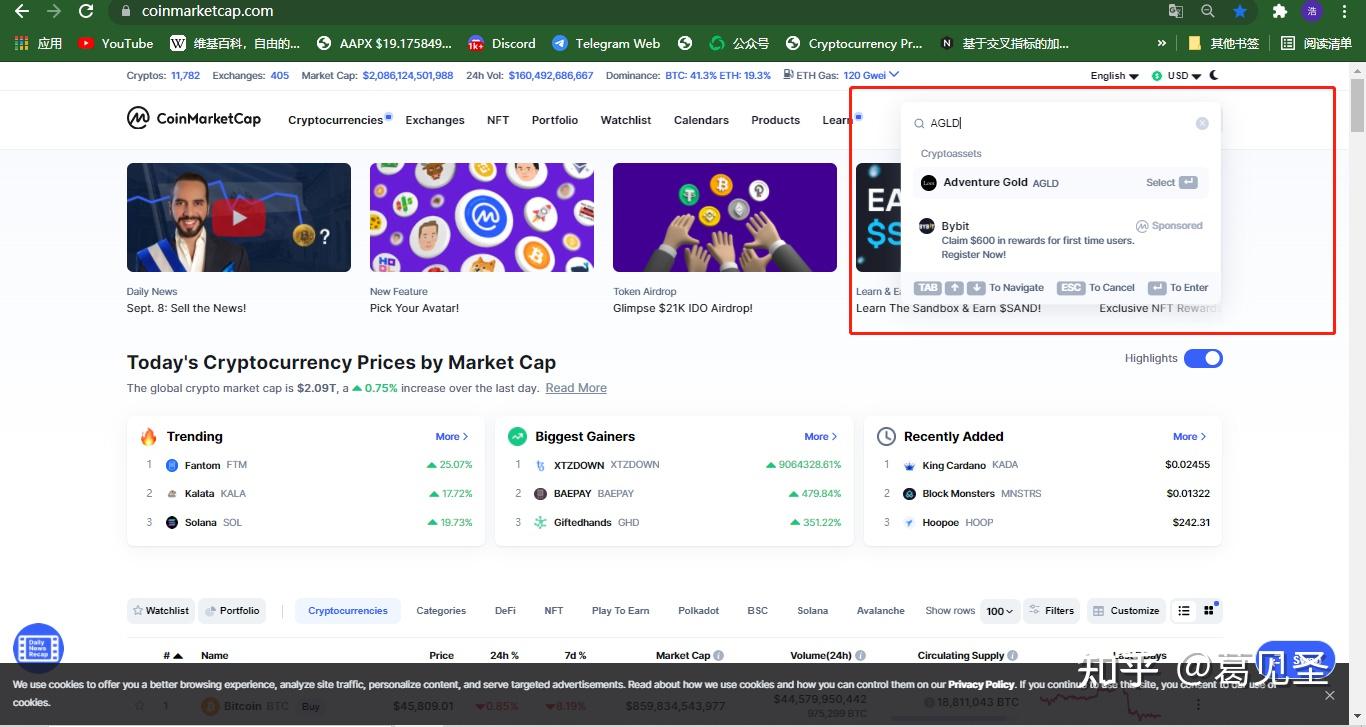
Task: Select the Avalanche tab
Action: click(x=881, y=610)
